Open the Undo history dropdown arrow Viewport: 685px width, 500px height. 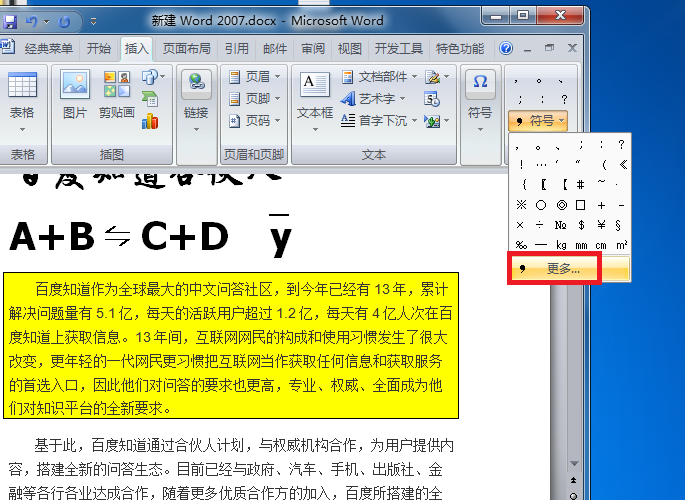[x=46, y=21]
